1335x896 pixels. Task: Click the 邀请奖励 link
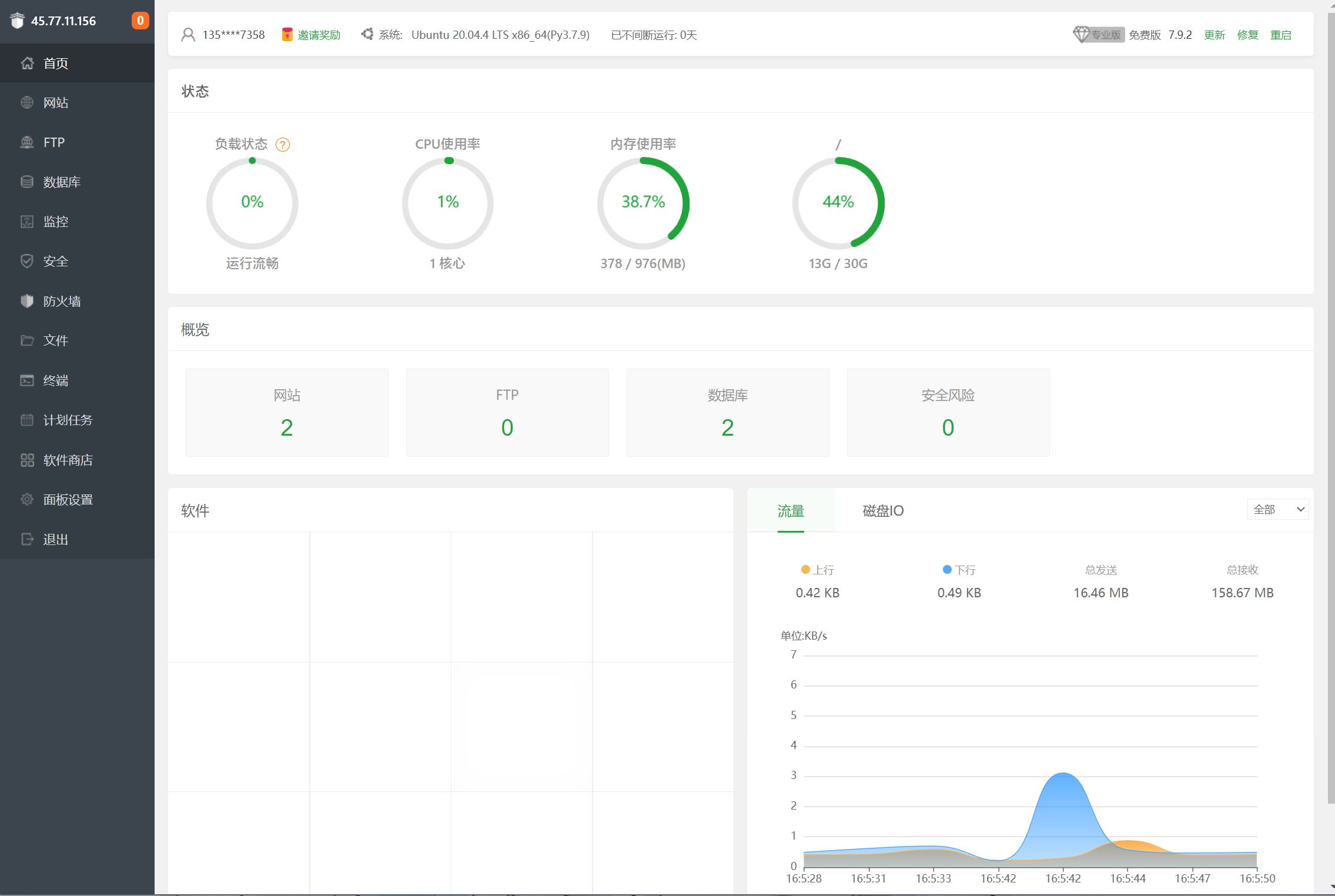tap(319, 35)
